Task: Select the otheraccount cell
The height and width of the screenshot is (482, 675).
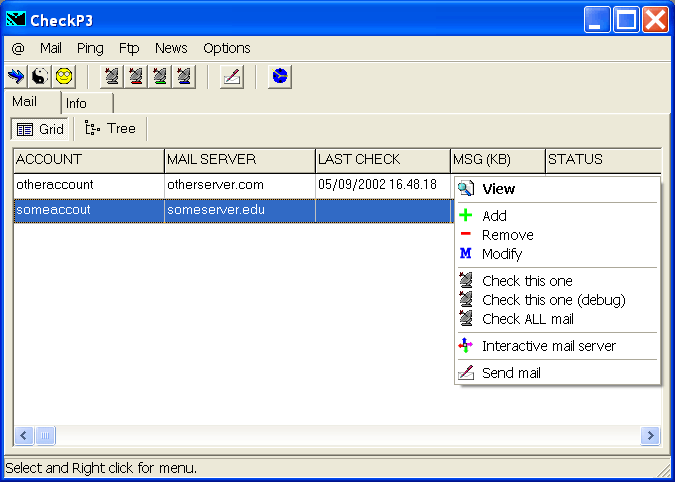Action: pyautogui.click(x=89, y=185)
